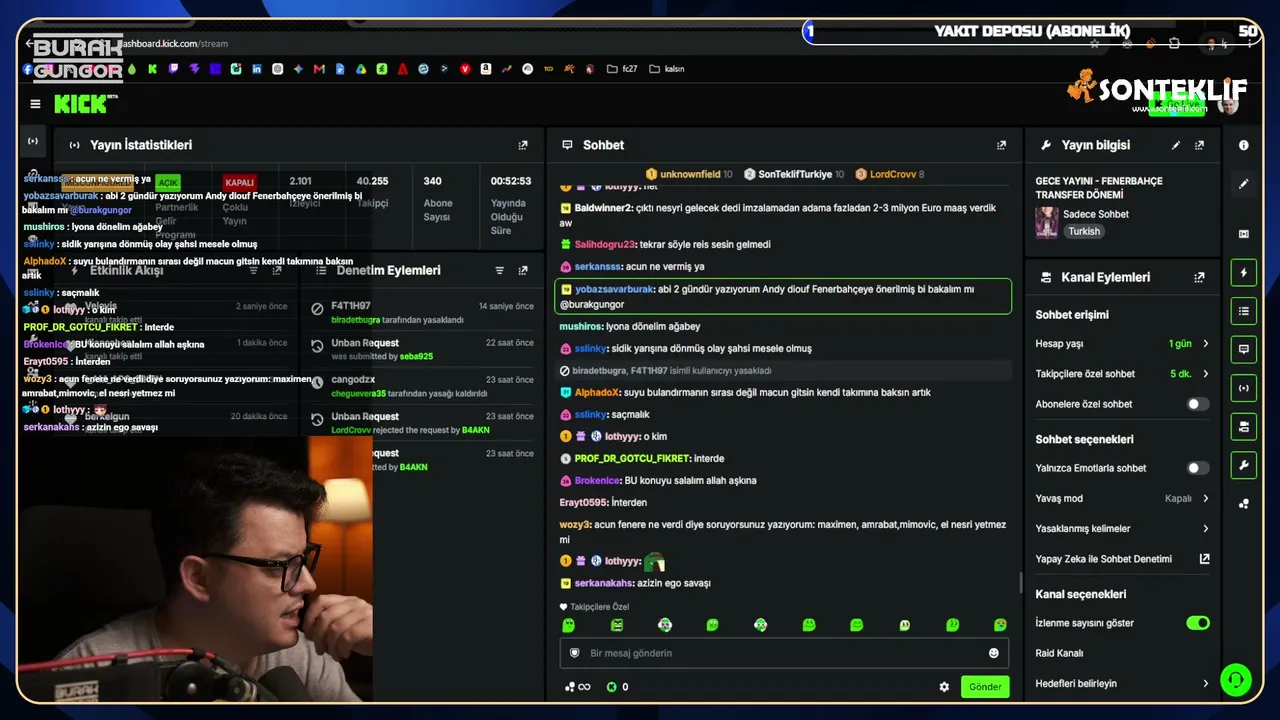Click the Gönder send button
Viewport: 1280px width, 720px height.
coord(985,687)
